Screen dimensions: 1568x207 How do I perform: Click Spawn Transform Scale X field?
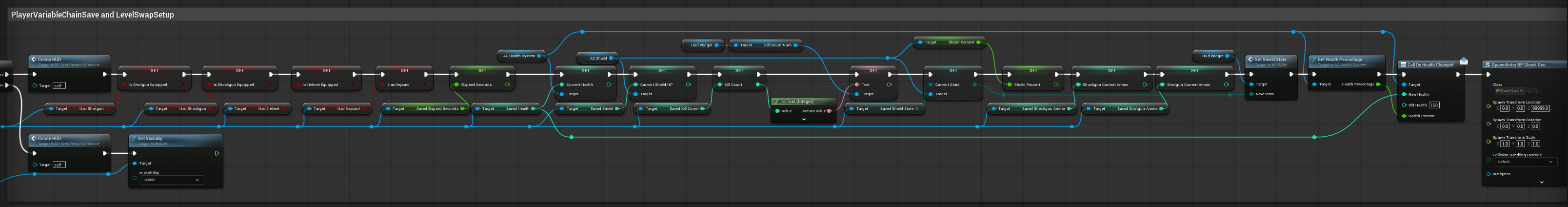pyautogui.click(x=1505, y=144)
